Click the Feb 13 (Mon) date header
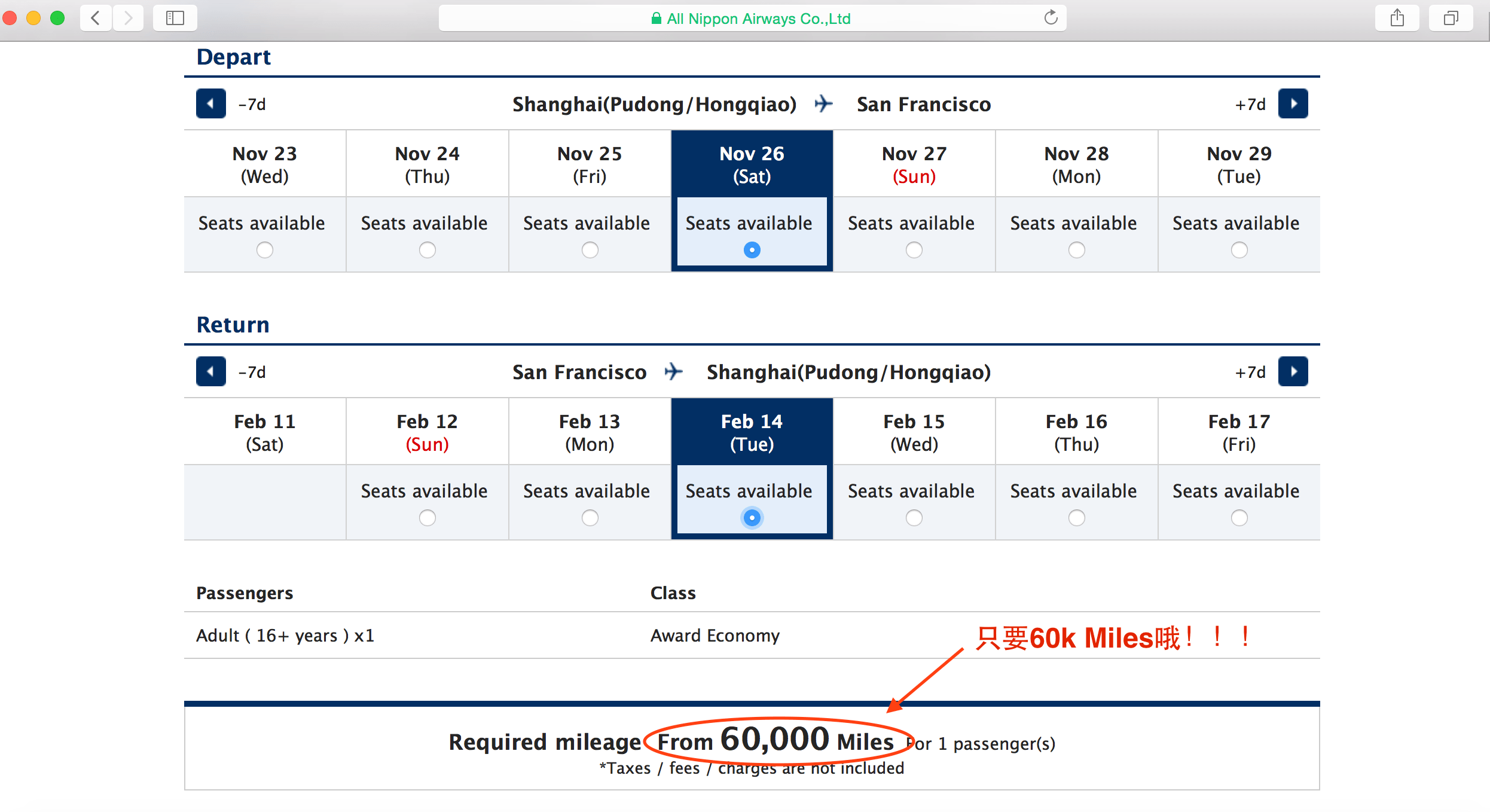The width and height of the screenshot is (1490, 812). click(x=590, y=432)
